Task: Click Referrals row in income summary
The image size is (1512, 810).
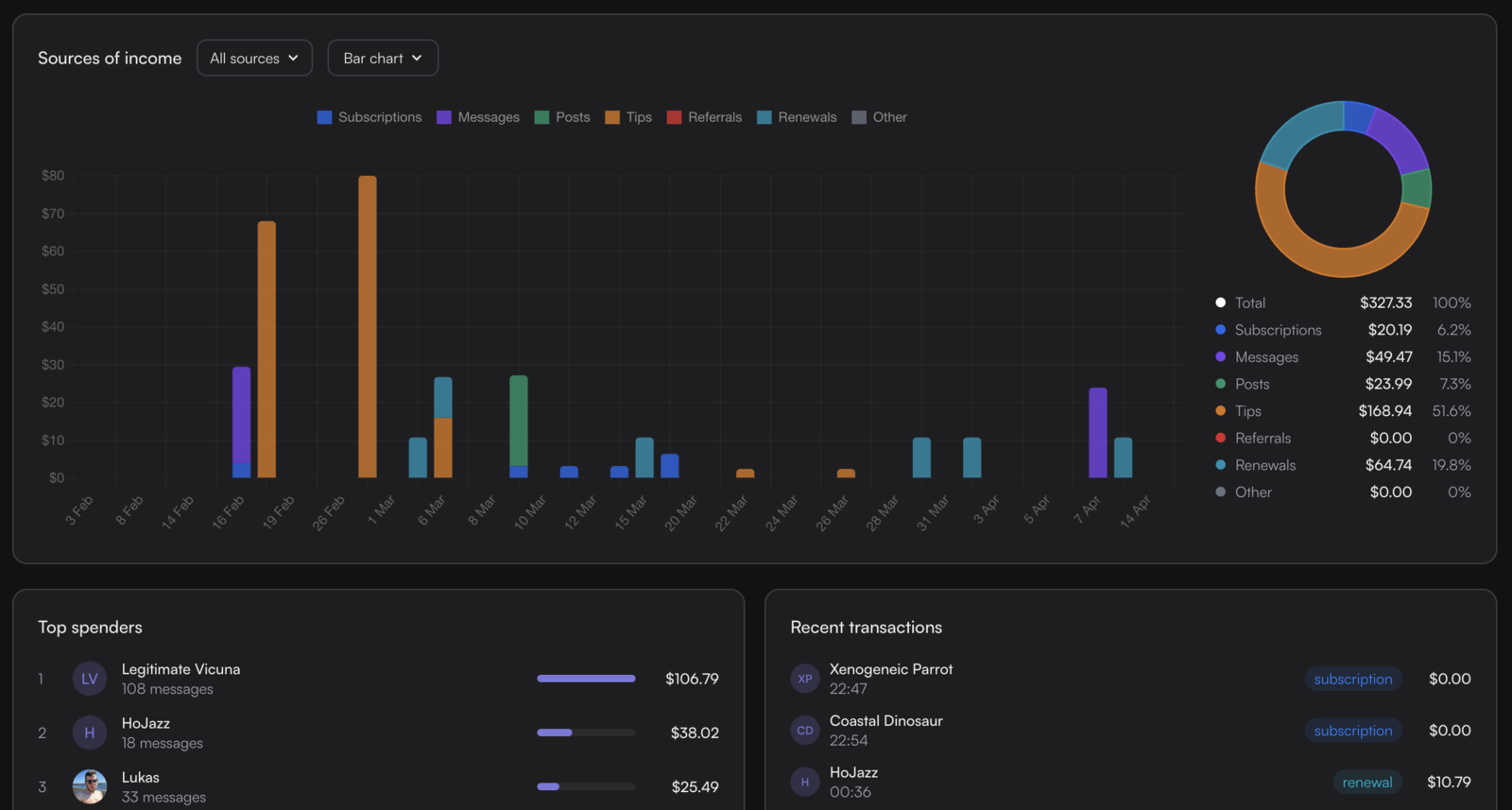Action: 1343,439
